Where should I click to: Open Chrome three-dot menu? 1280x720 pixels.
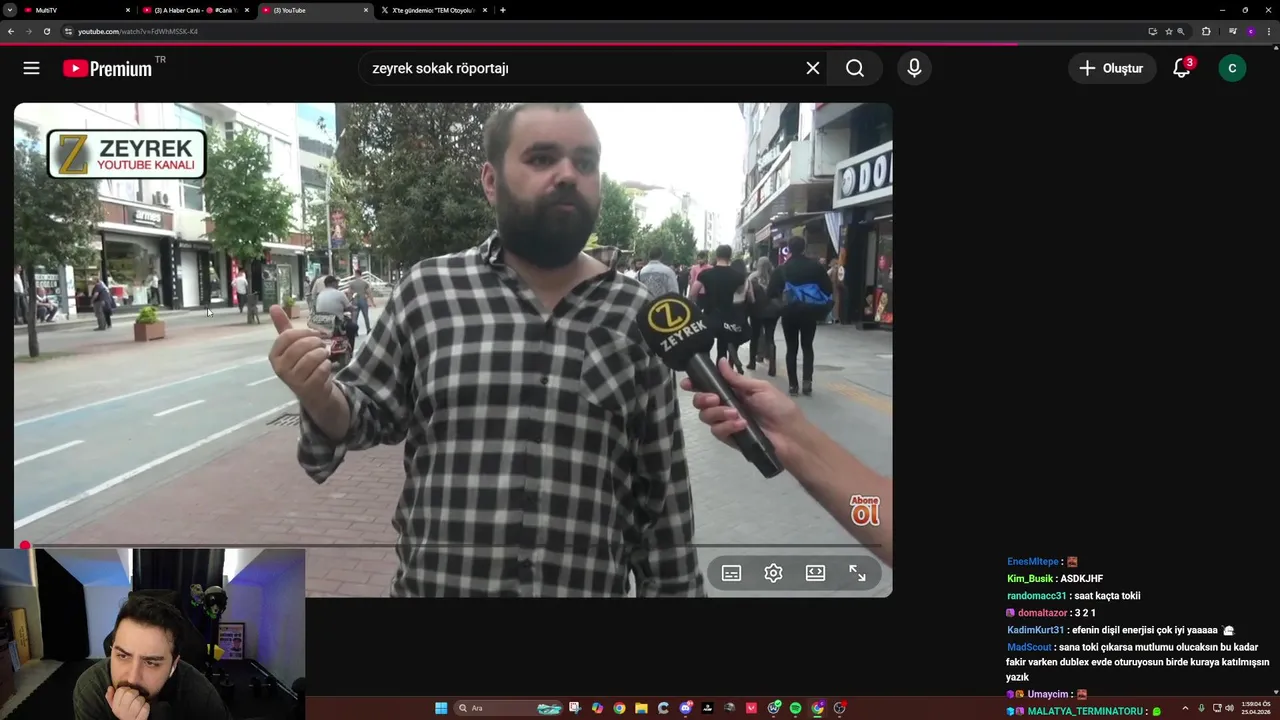click(1269, 31)
